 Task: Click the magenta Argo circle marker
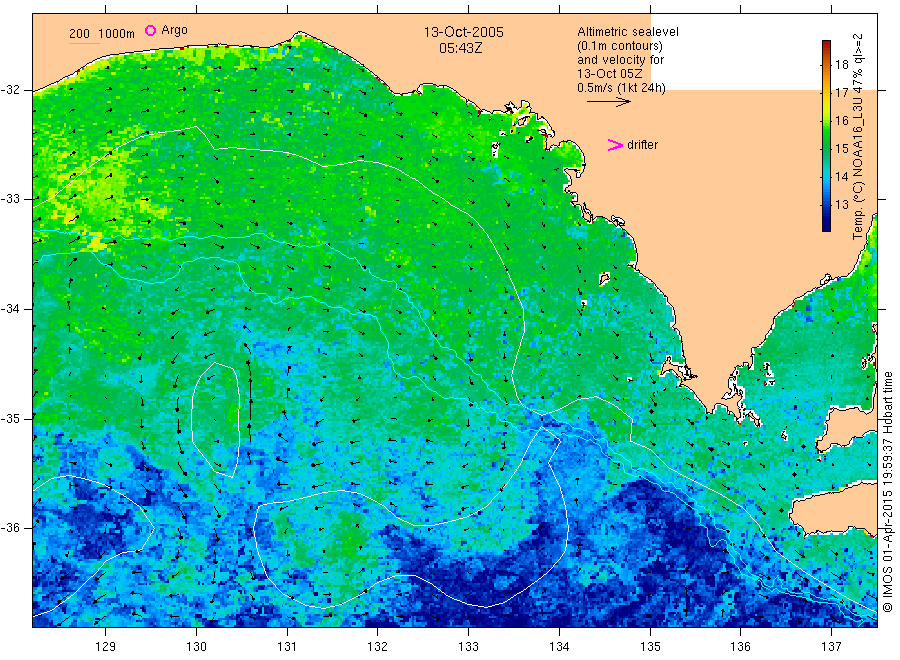(150, 30)
